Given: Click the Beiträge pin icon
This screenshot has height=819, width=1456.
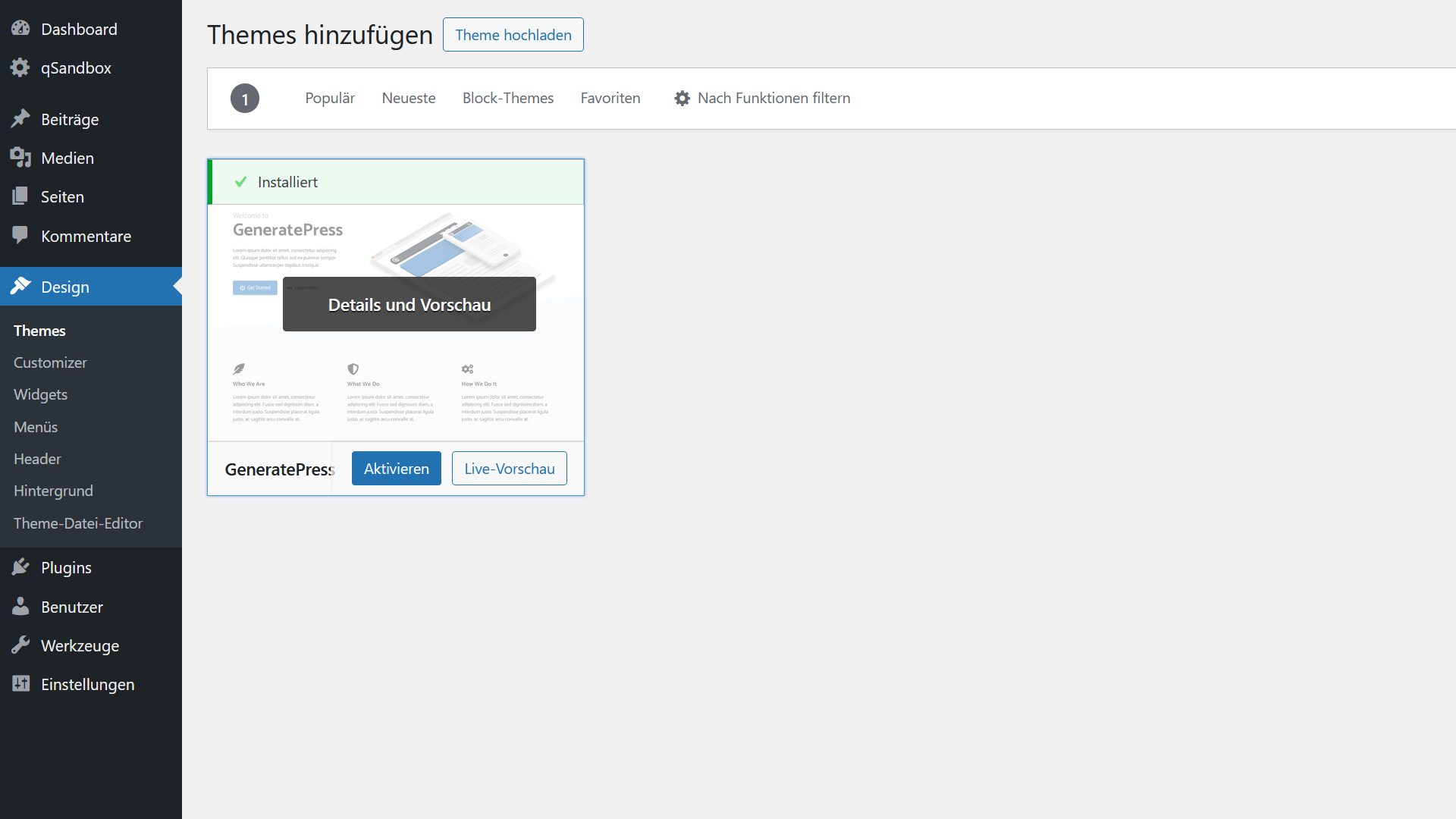Looking at the screenshot, I should click(20, 119).
